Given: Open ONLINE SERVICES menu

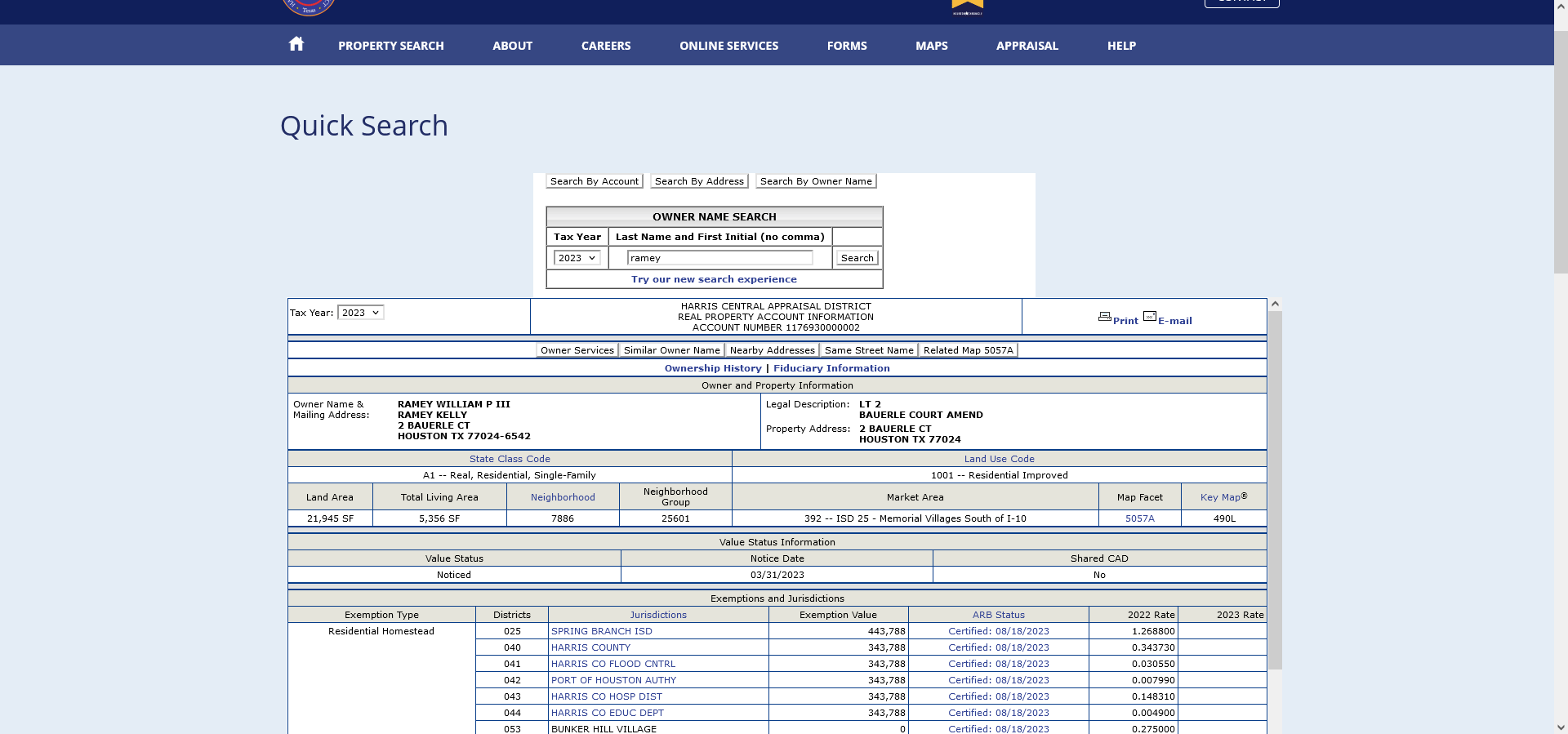Looking at the screenshot, I should (728, 46).
